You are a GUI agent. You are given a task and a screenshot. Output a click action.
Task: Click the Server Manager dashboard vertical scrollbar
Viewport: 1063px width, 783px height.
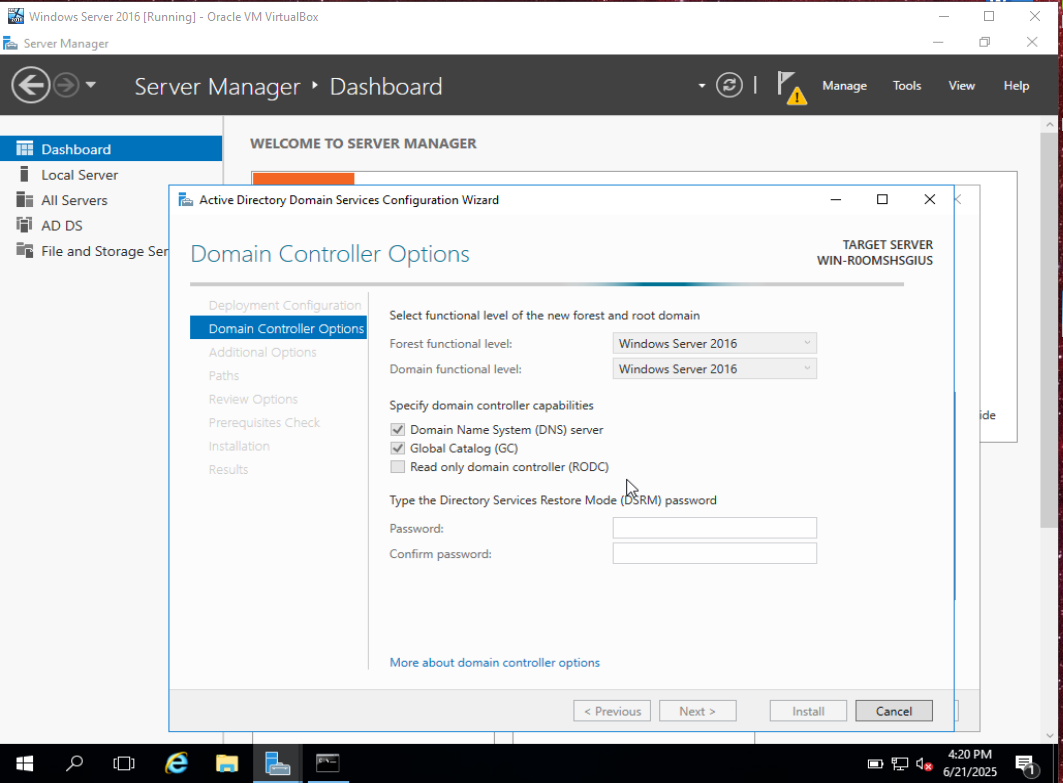(1049, 329)
